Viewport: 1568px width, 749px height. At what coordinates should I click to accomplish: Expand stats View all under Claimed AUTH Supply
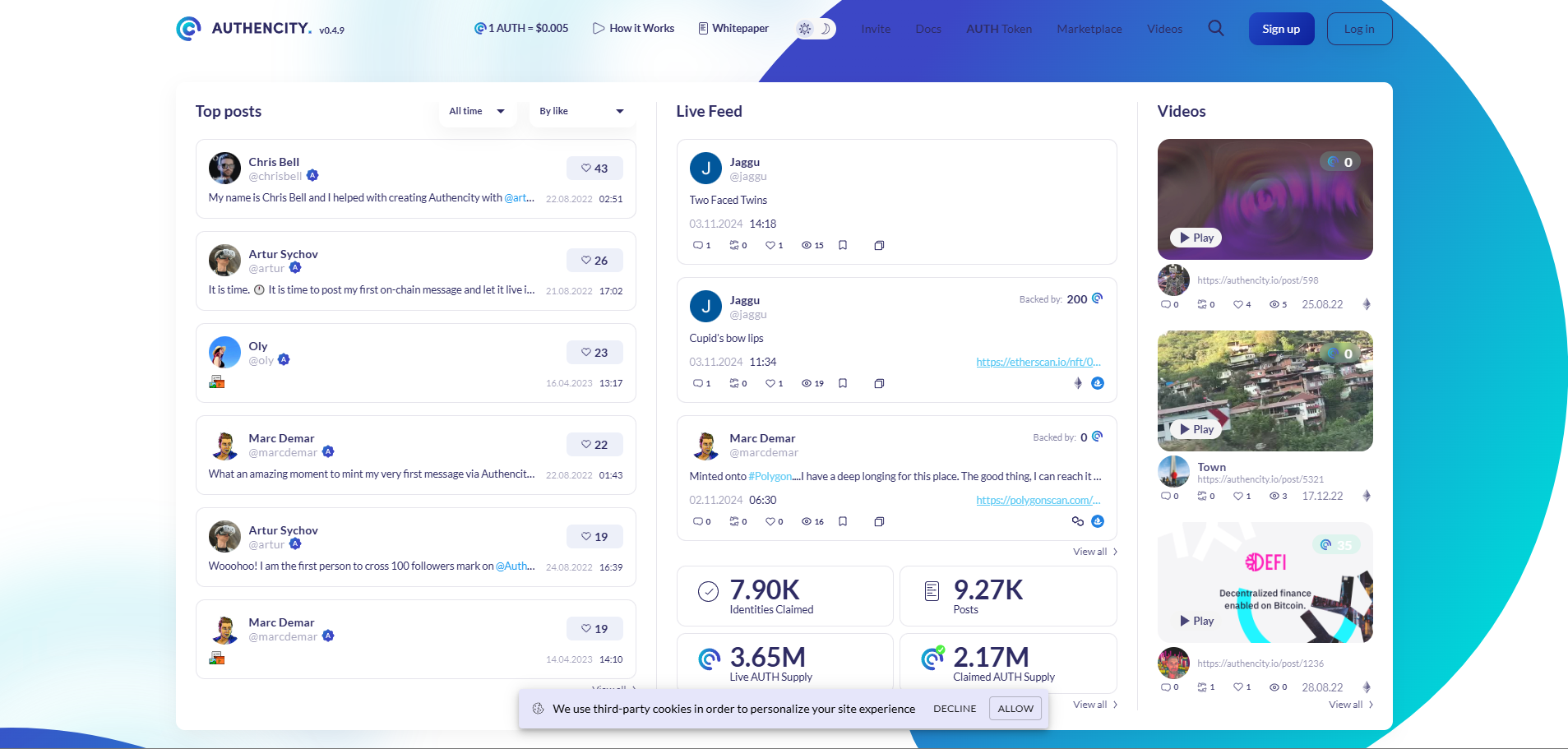tap(1095, 705)
